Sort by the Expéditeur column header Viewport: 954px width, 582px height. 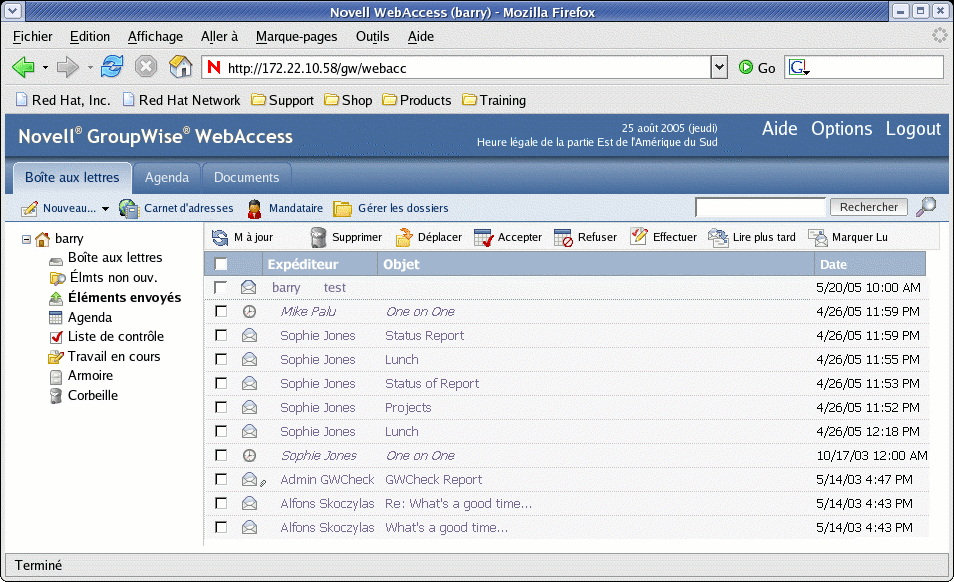pos(320,264)
